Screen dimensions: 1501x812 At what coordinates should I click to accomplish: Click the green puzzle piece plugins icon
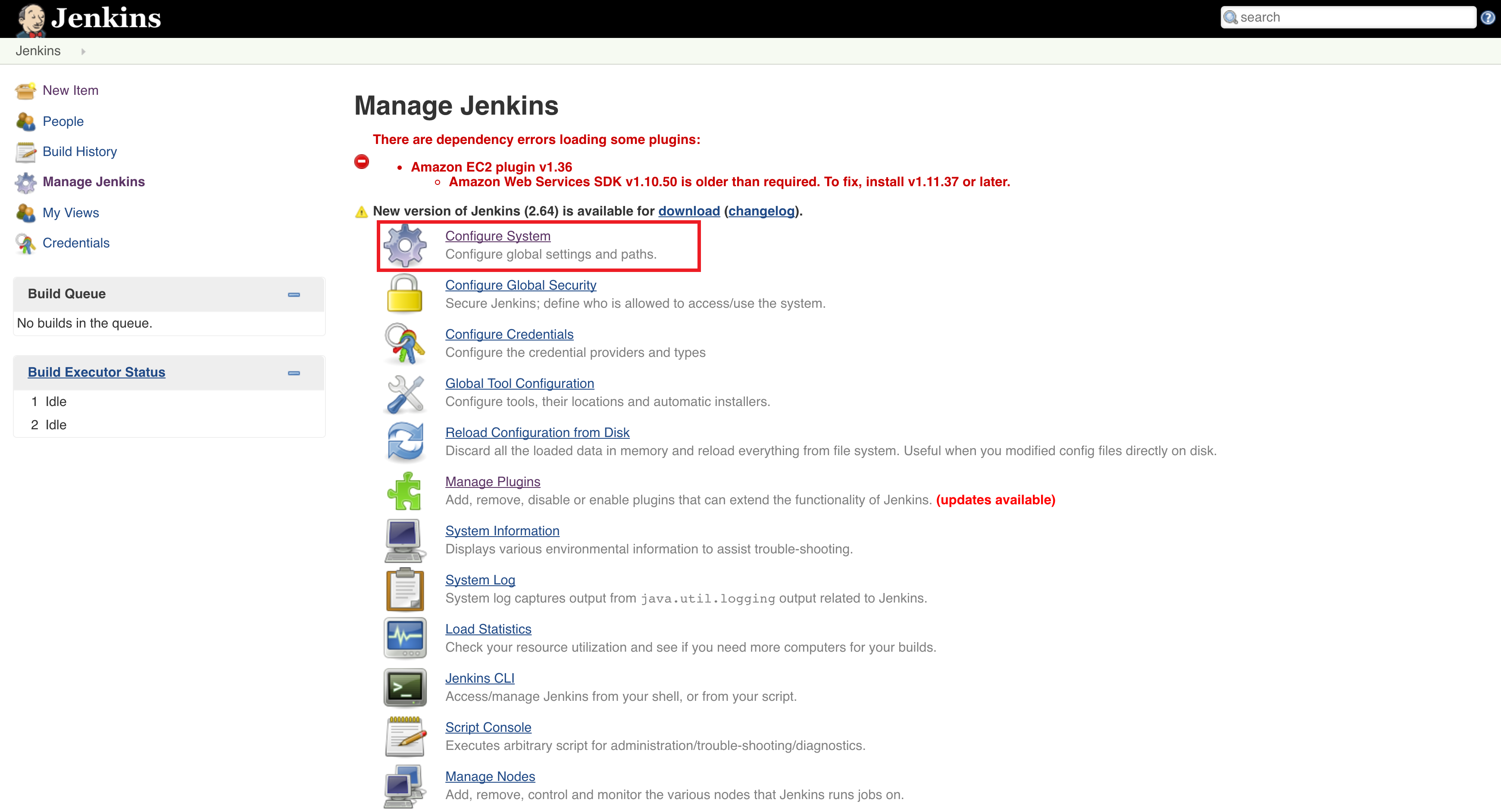pos(405,491)
